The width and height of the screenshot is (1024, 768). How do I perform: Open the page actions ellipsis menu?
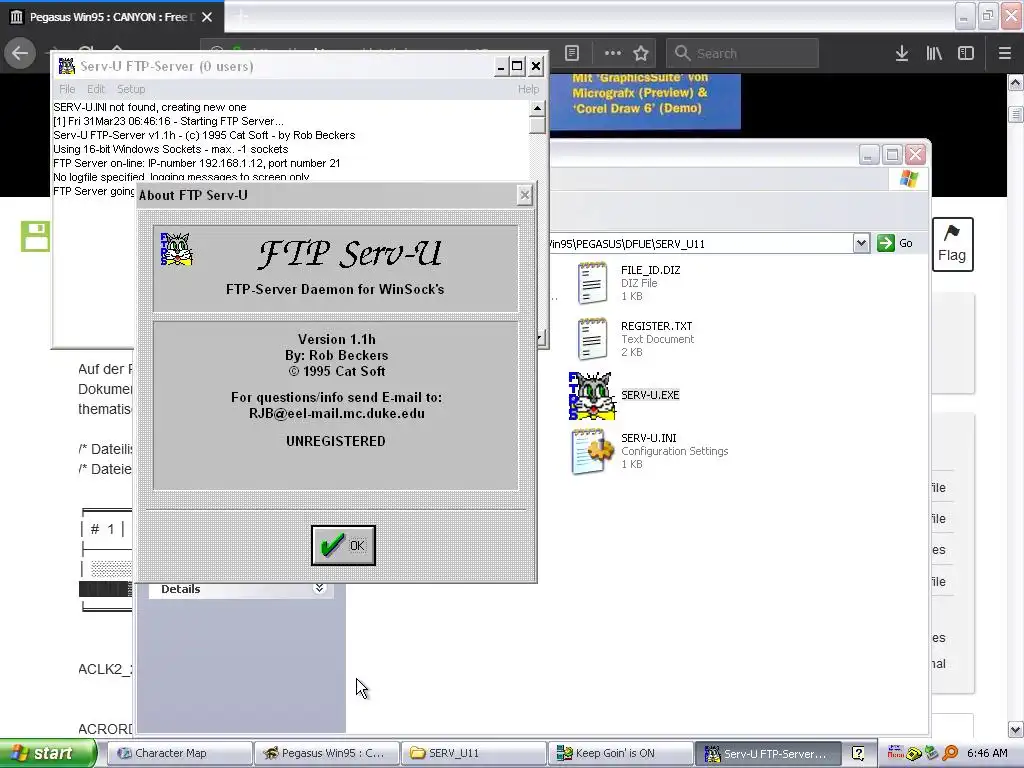612,53
